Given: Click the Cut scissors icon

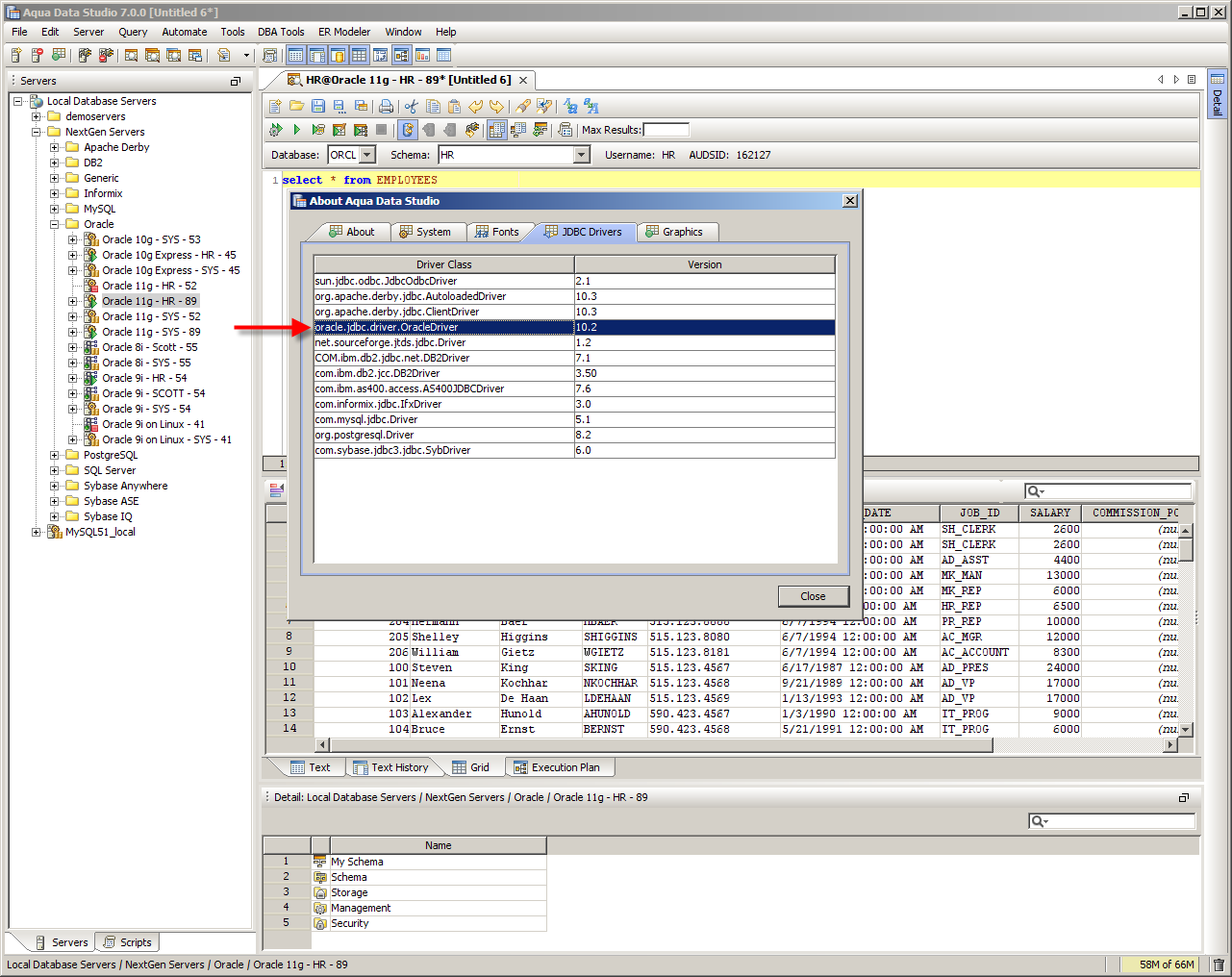Looking at the screenshot, I should coord(412,107).
